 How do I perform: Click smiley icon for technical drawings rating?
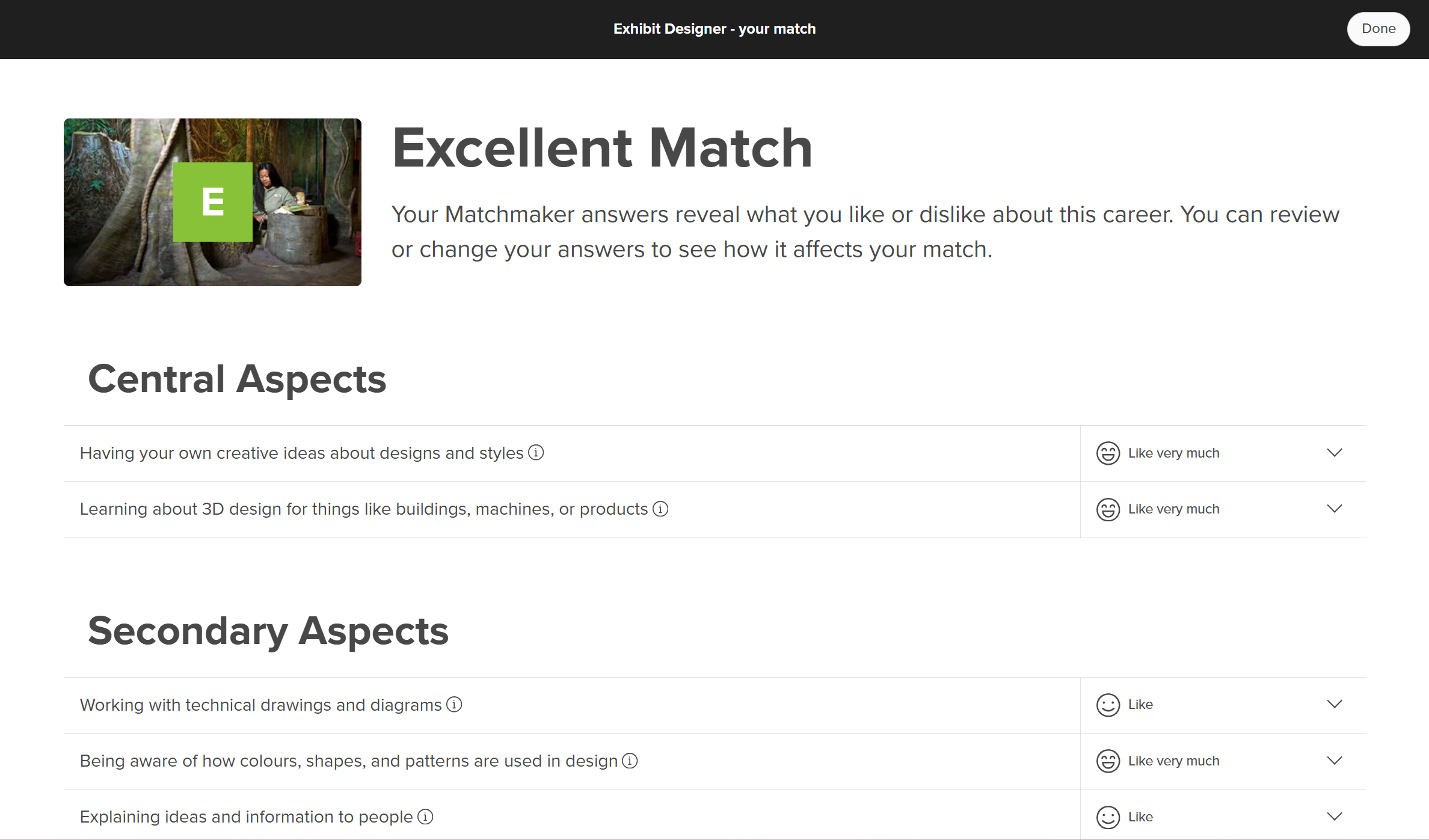1108,705
